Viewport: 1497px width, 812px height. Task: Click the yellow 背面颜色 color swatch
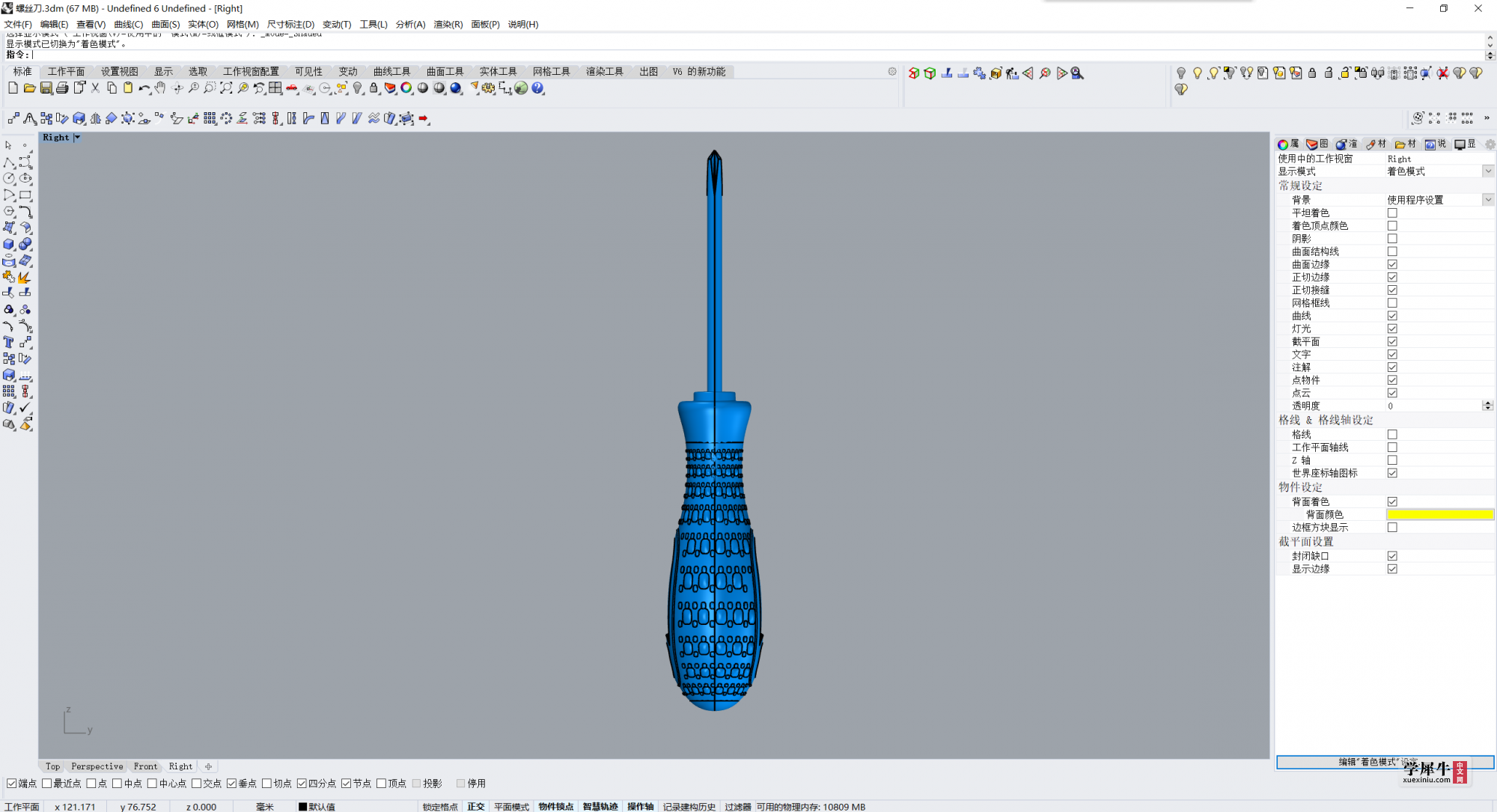[1440, 515]
